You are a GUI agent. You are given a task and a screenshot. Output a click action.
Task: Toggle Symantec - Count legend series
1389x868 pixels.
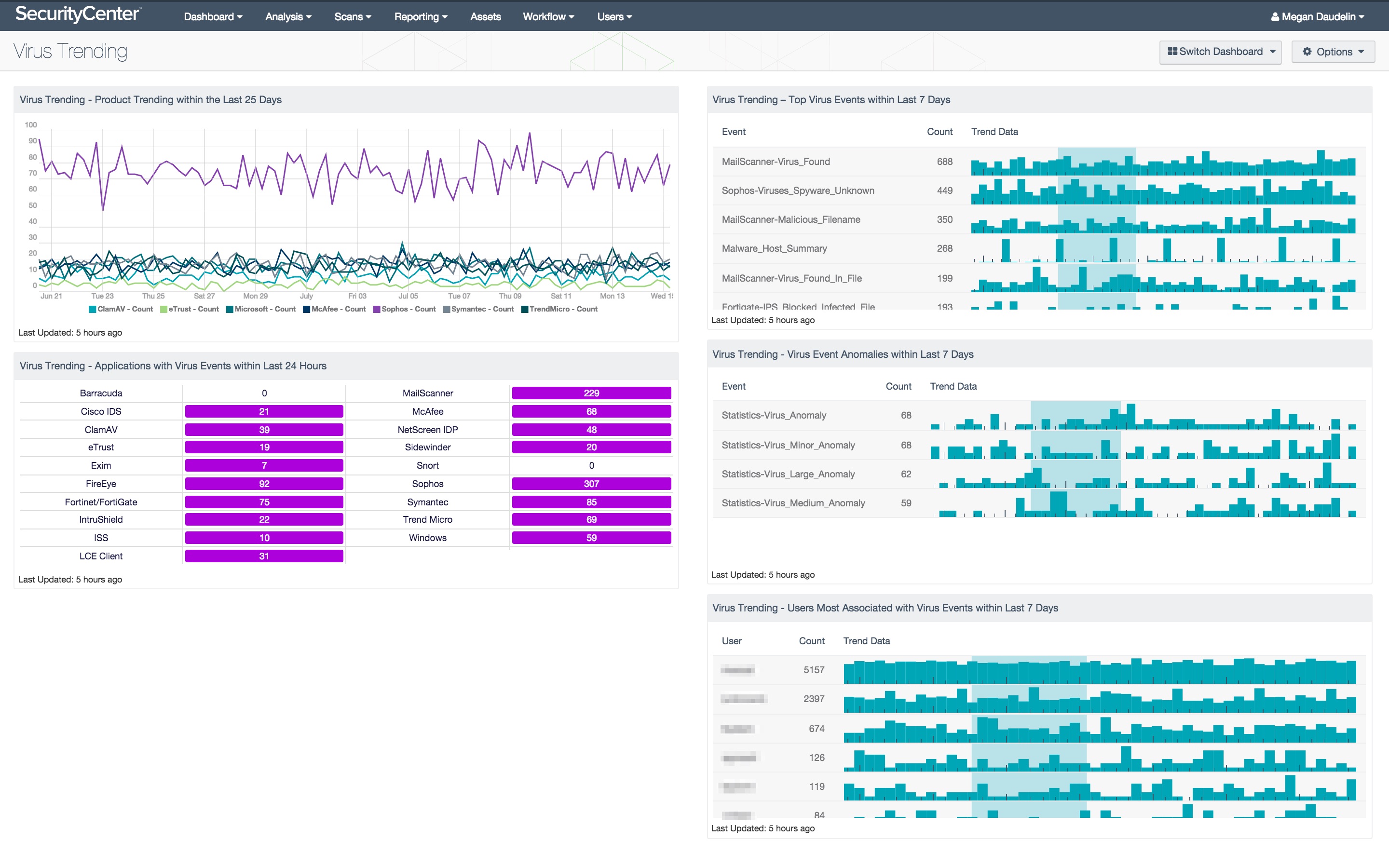479,310
